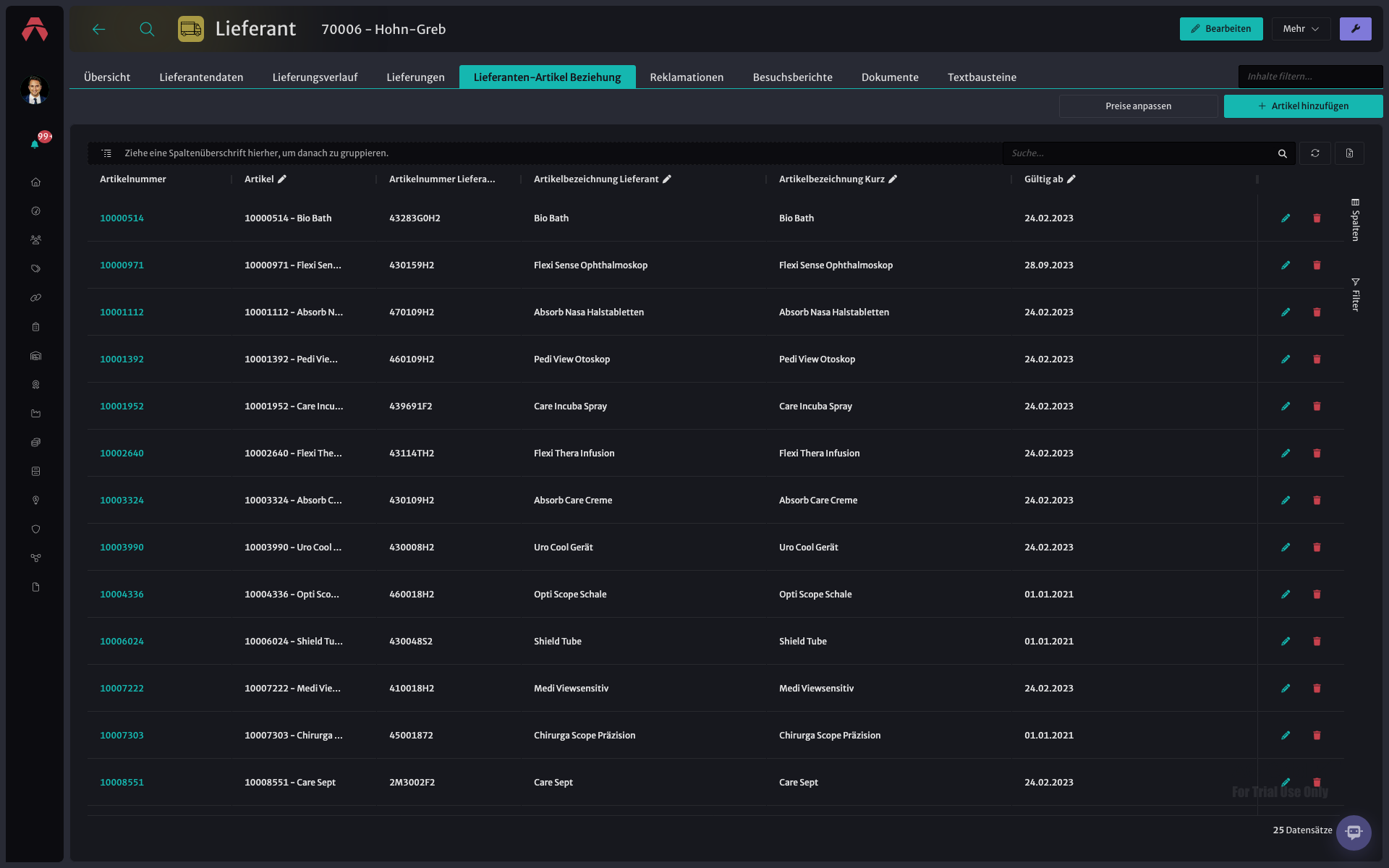Click the Bearbeiten button
Image resolution: width=1389 pixels, height=868 pixels.
pyautogui.click(x=1221, y=29)
